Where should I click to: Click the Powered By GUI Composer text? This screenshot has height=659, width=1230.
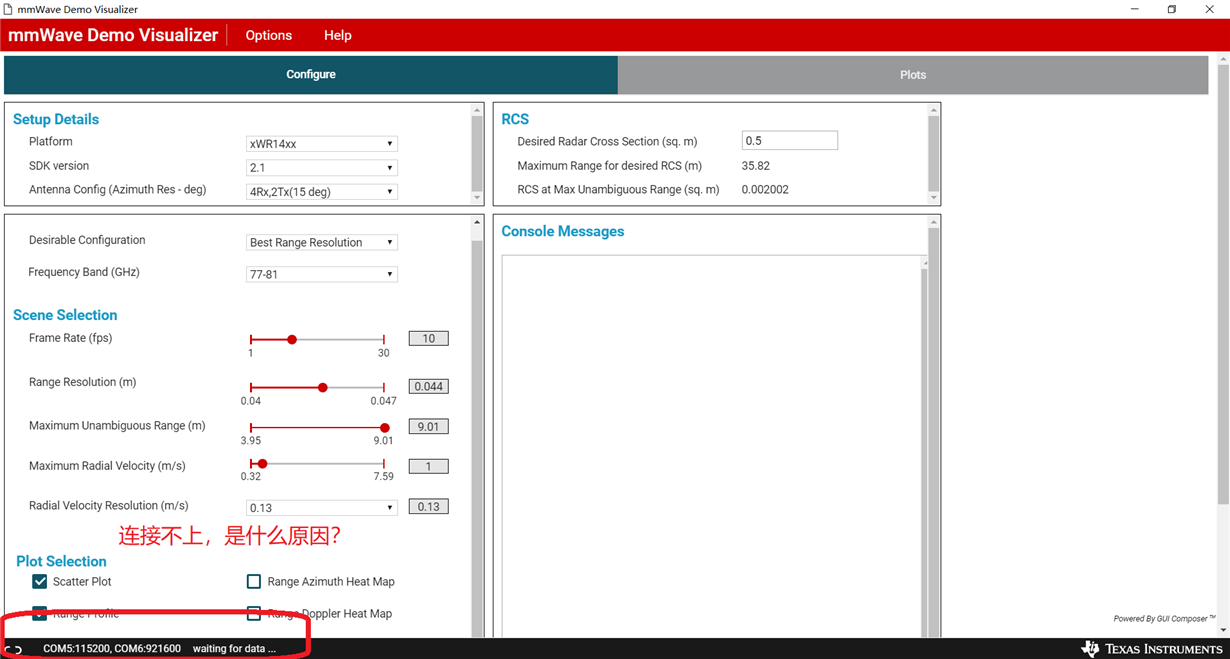pos(1165,619)
